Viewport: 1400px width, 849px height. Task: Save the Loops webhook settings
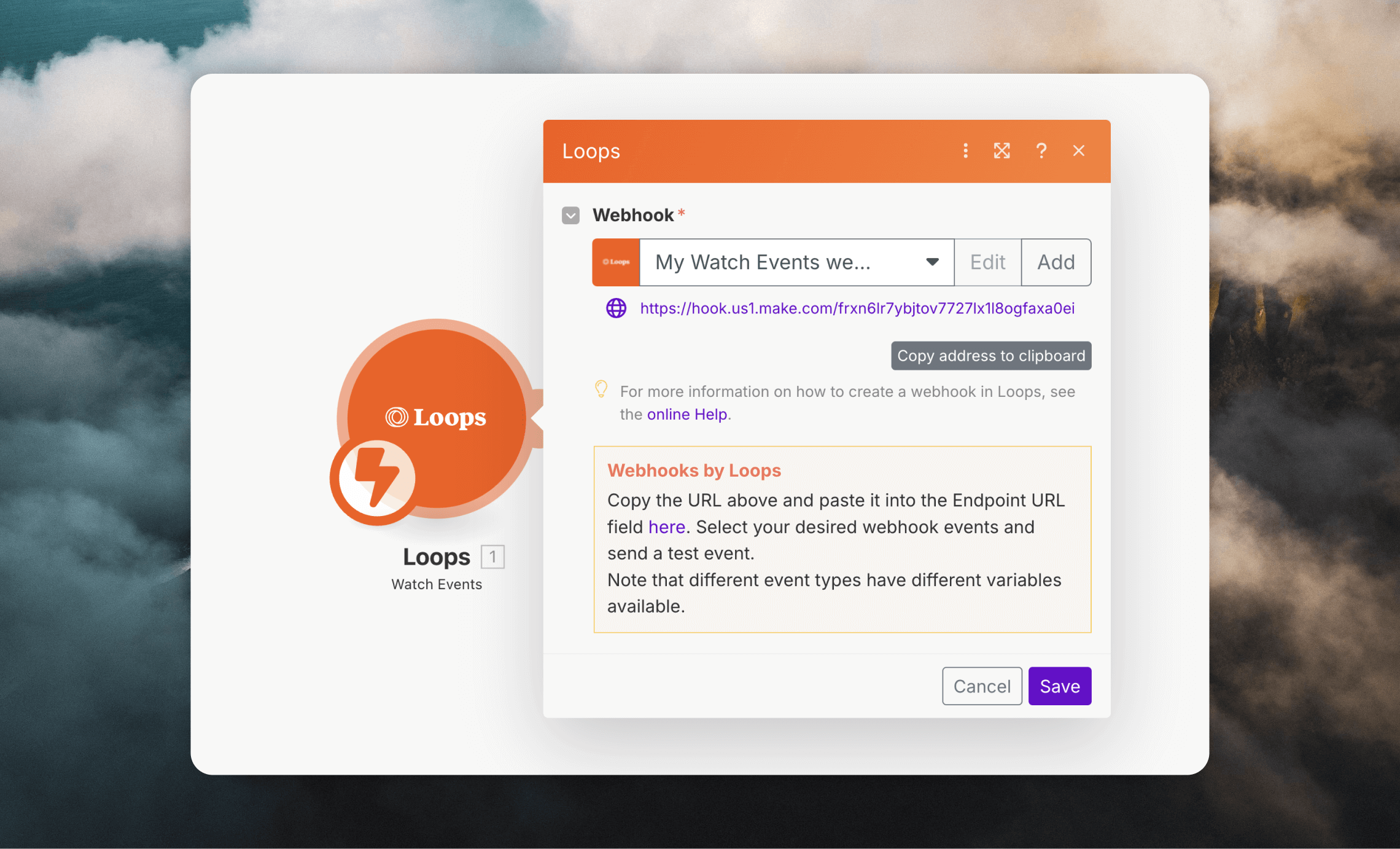[x=1060, y=686]
